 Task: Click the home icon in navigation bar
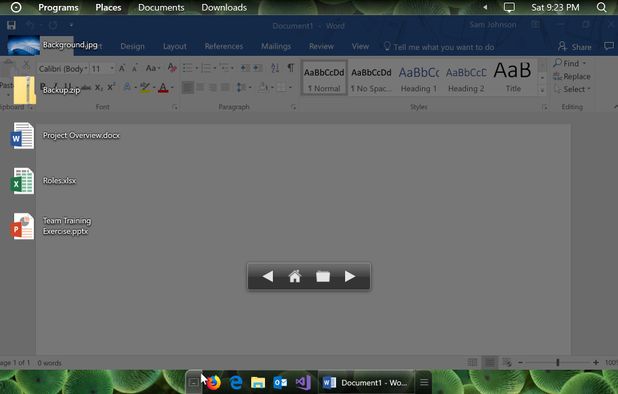[295, 276]
